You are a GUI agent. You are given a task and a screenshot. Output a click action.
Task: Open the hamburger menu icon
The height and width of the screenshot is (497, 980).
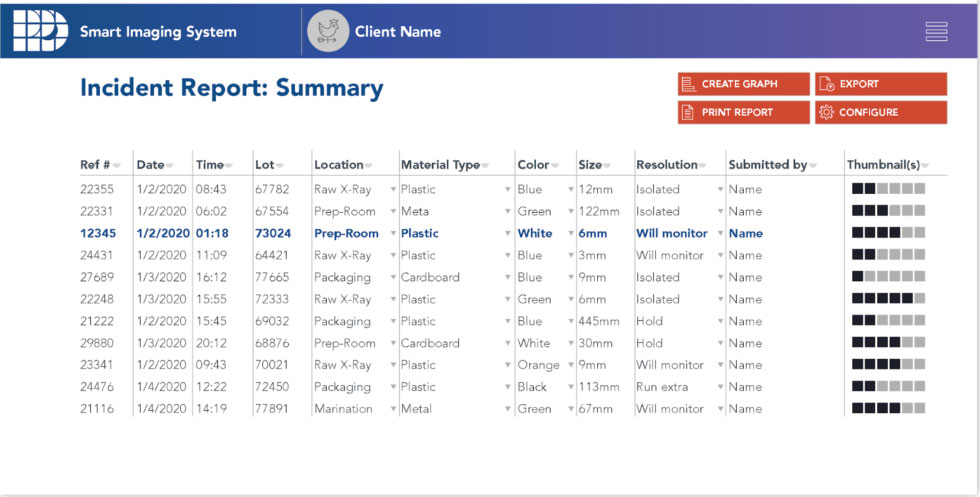tap(936, 31)
